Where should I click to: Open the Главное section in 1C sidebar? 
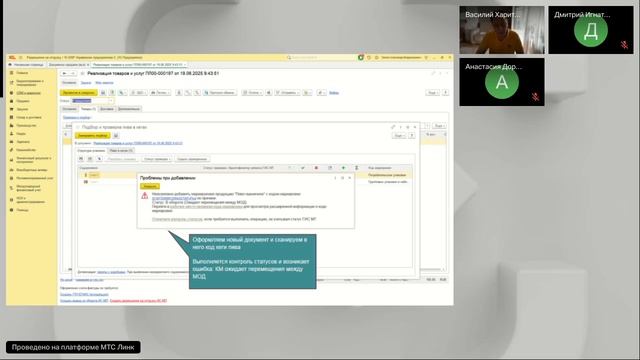click(22, 73)
